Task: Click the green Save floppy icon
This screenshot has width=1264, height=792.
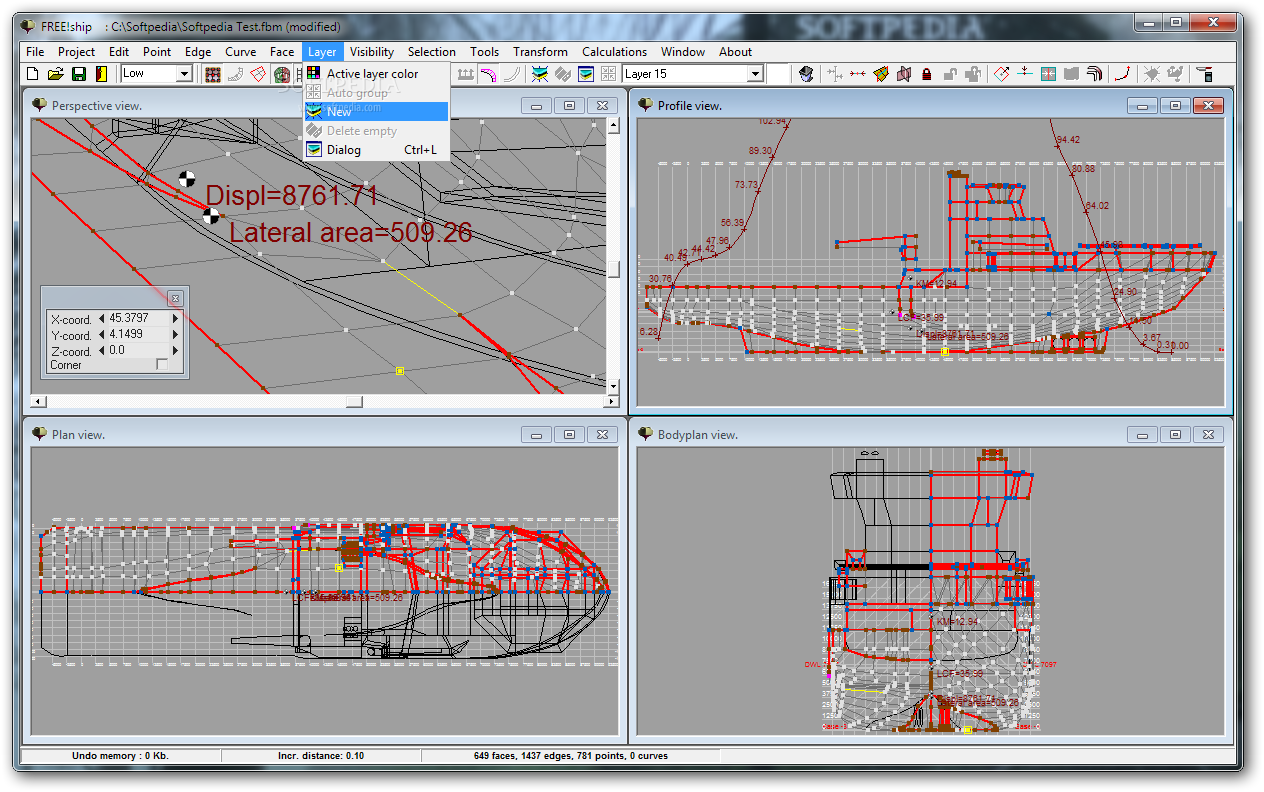Action: point(78,74)
